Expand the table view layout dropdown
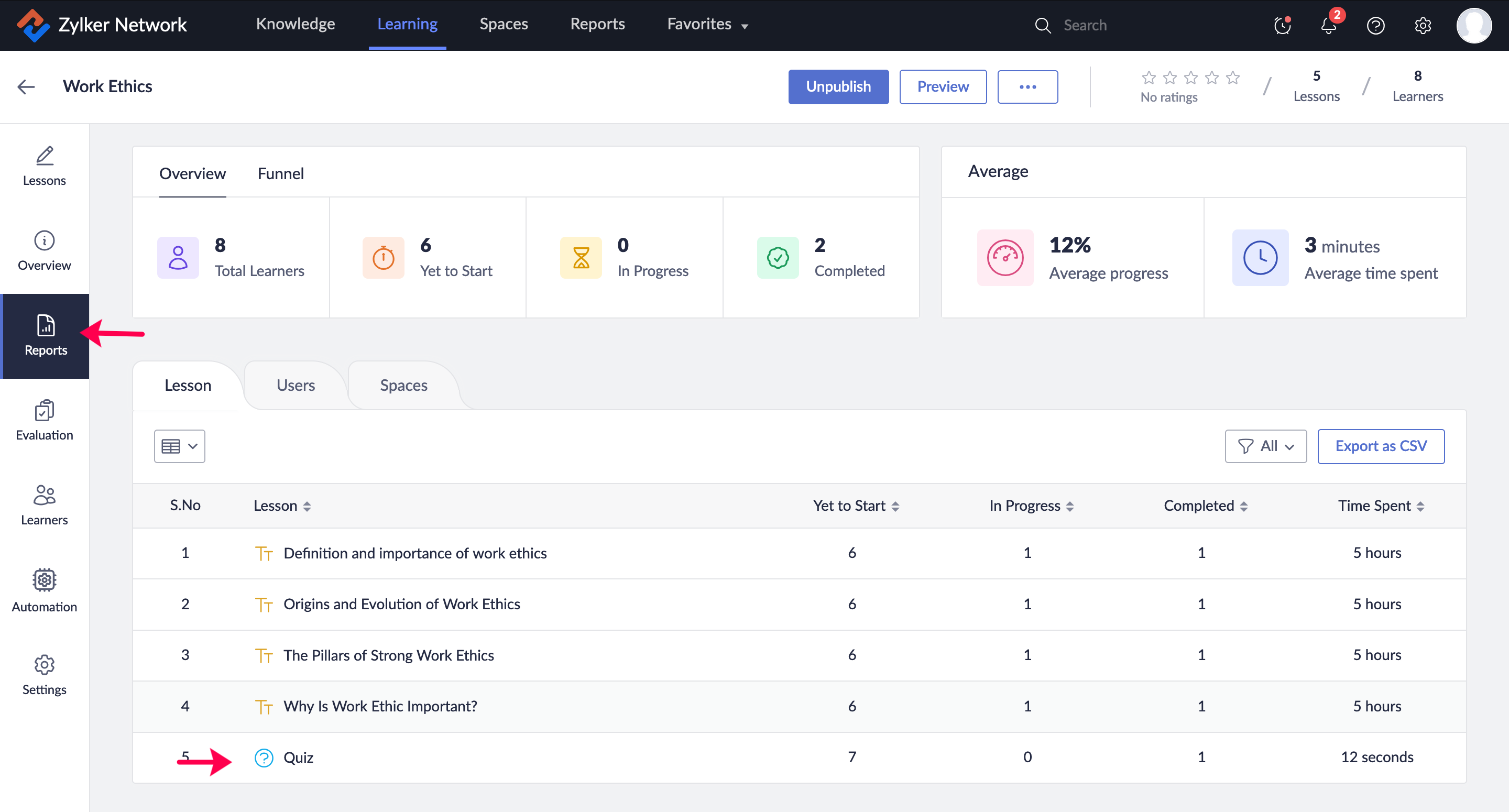Image resolution: width=1509 pixels, height=812 pixels. click(179, 446)
